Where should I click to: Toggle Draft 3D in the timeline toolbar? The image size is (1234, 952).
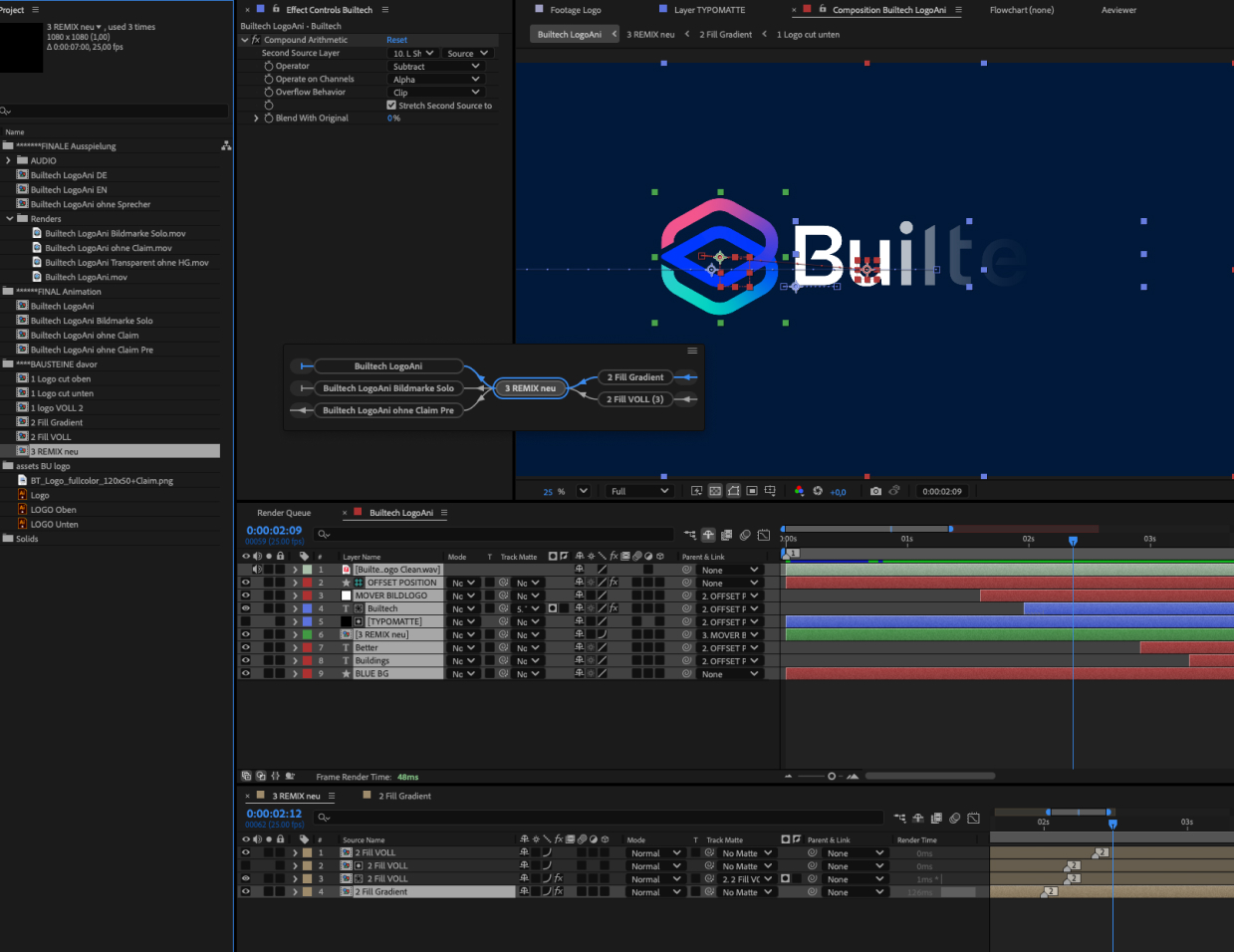tap(708, 535)
